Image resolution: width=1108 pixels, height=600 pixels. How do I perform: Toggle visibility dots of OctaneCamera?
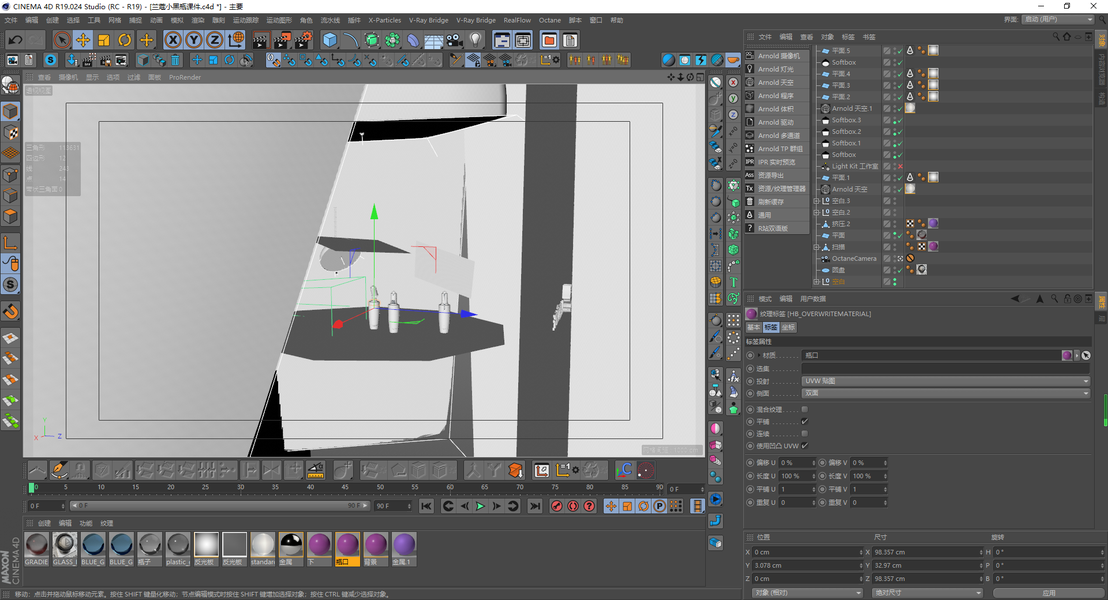(895, 258)
